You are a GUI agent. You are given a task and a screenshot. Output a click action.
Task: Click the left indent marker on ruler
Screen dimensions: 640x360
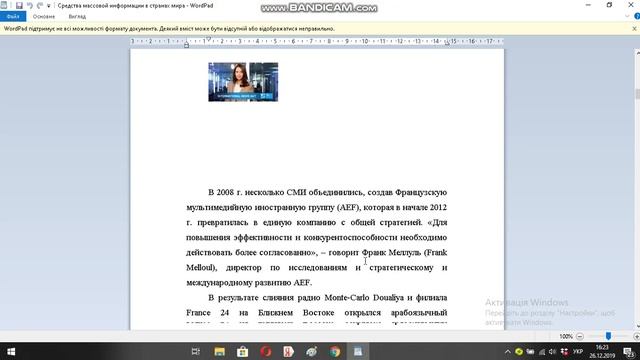pyautogui.click(x=187, y=45)
